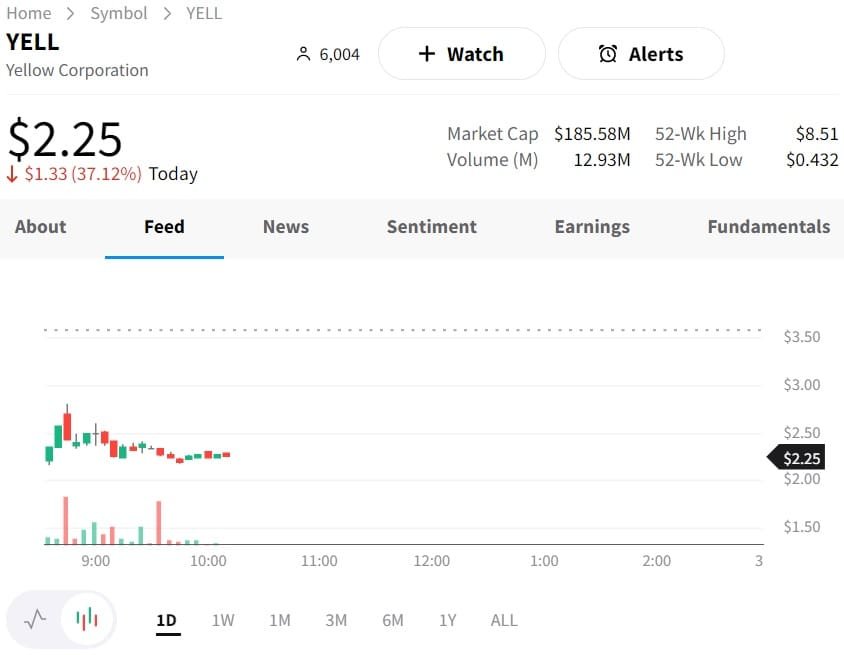Viewport: 844px width, 655px height.
Task: Show the 6M chart range
Action: [393, 620]
